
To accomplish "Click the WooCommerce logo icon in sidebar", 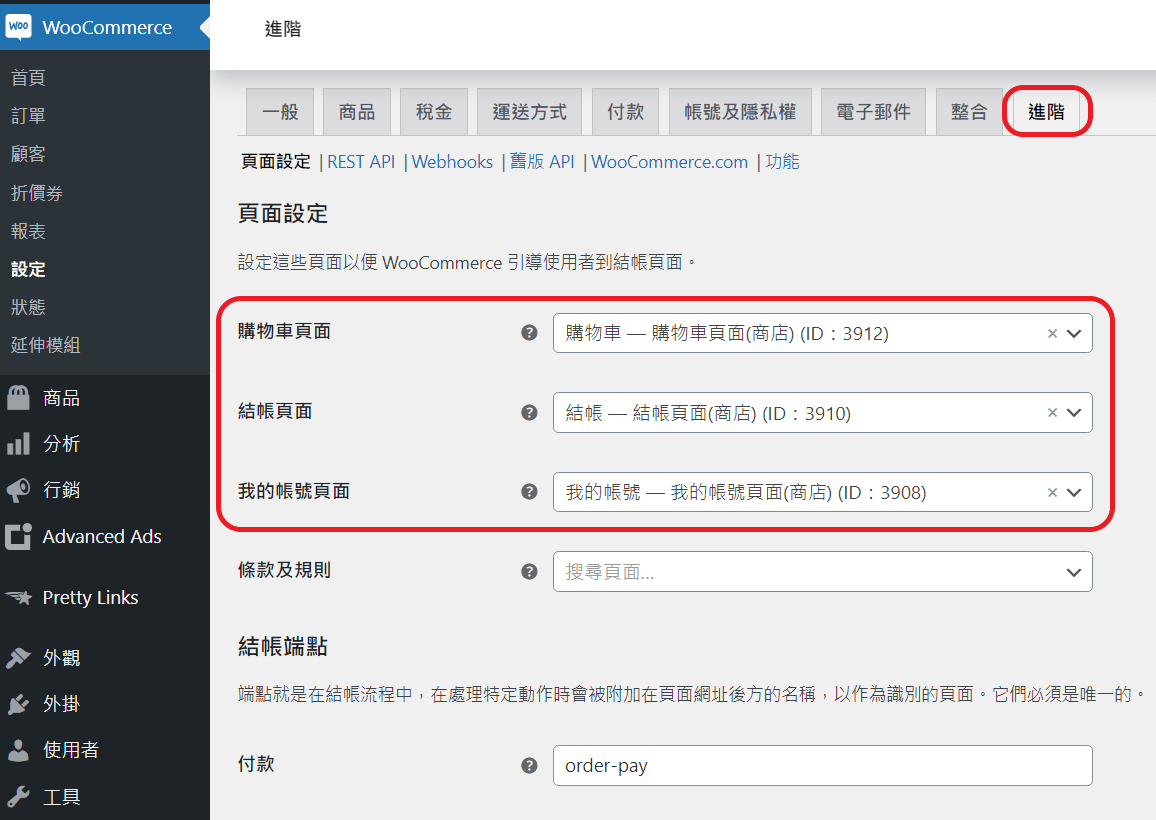I will 18,27.
